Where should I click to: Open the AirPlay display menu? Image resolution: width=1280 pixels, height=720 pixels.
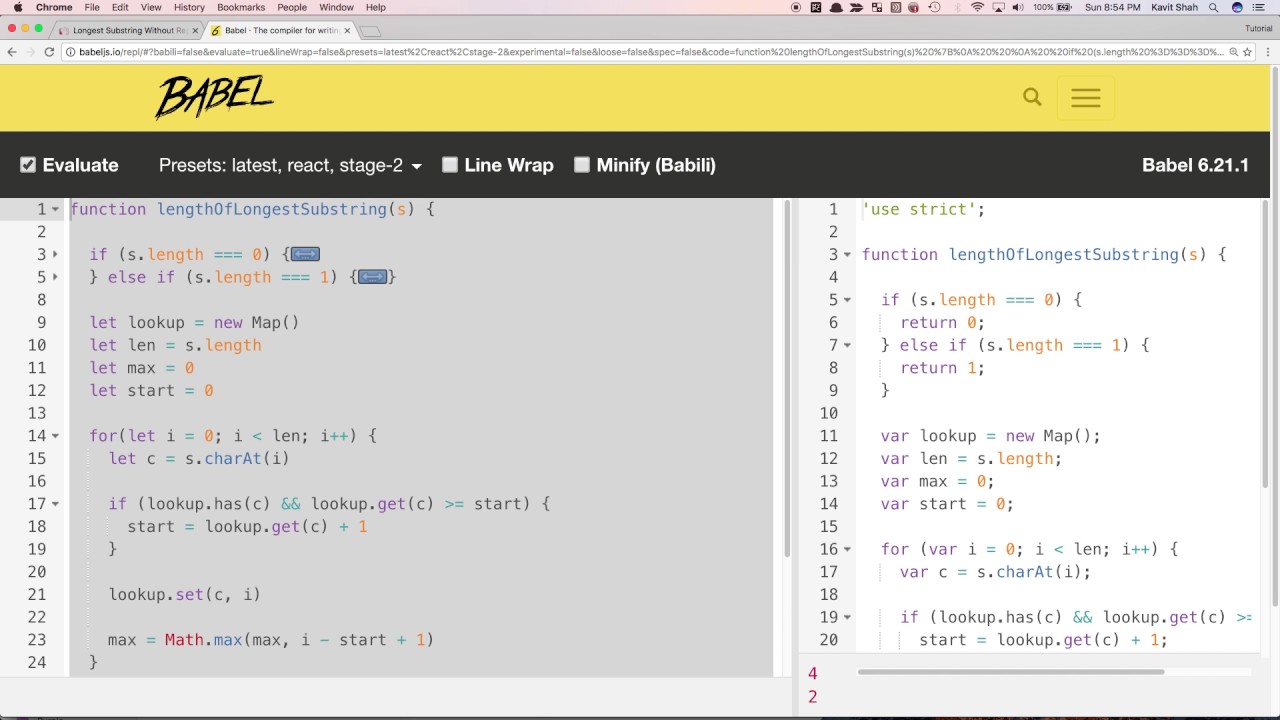point(998,7)
